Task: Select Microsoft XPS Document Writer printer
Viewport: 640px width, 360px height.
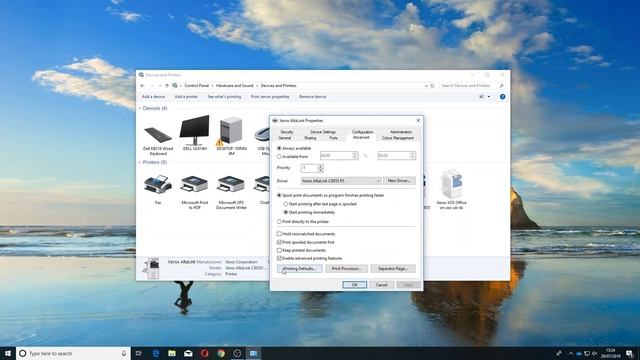Action: tap(231, 184)
